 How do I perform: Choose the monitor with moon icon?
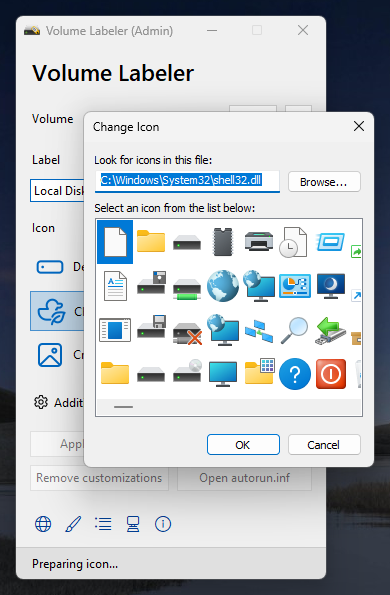tap(331, 286)
